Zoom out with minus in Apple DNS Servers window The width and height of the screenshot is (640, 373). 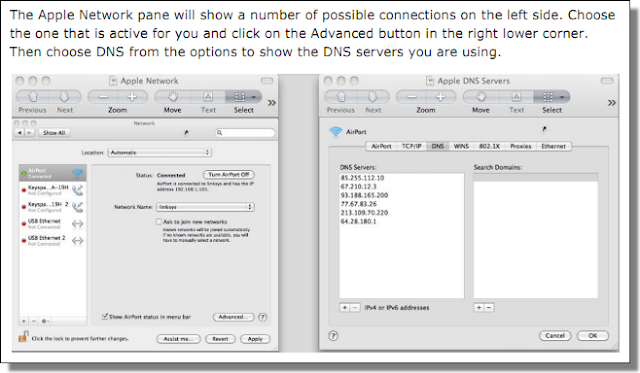tap(411, 97)
